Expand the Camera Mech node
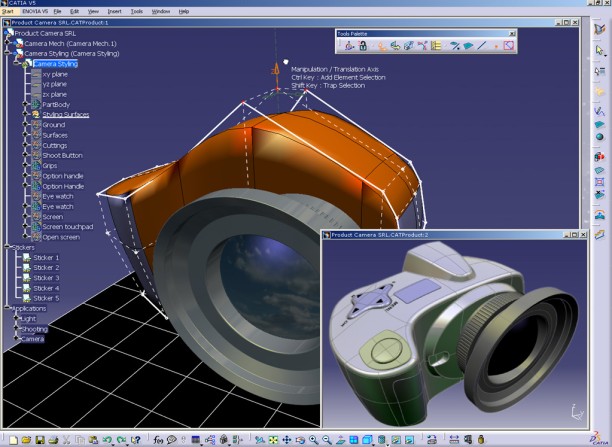612x447 pixels. pyautogui.click(x=7, y=42)
